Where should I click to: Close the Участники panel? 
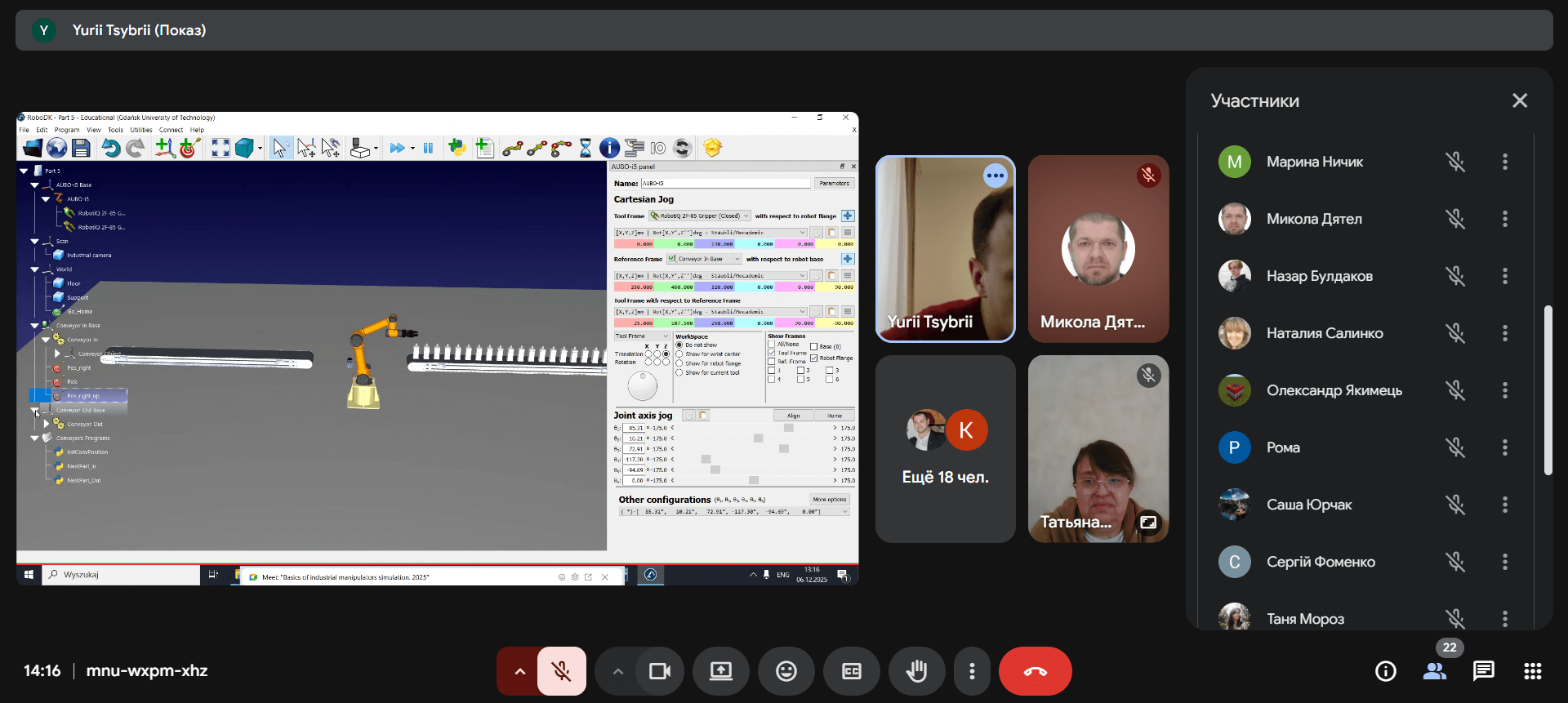tap(1519, 100)
